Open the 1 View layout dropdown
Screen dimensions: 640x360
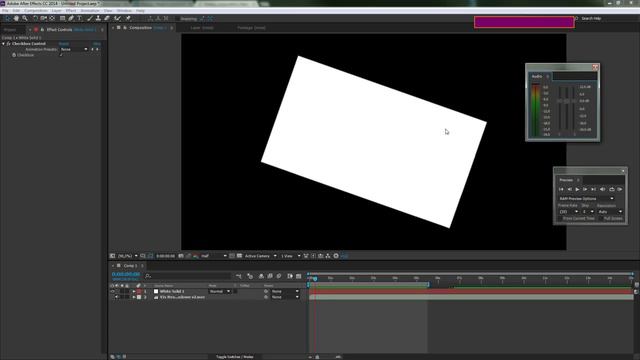[290, 256]
